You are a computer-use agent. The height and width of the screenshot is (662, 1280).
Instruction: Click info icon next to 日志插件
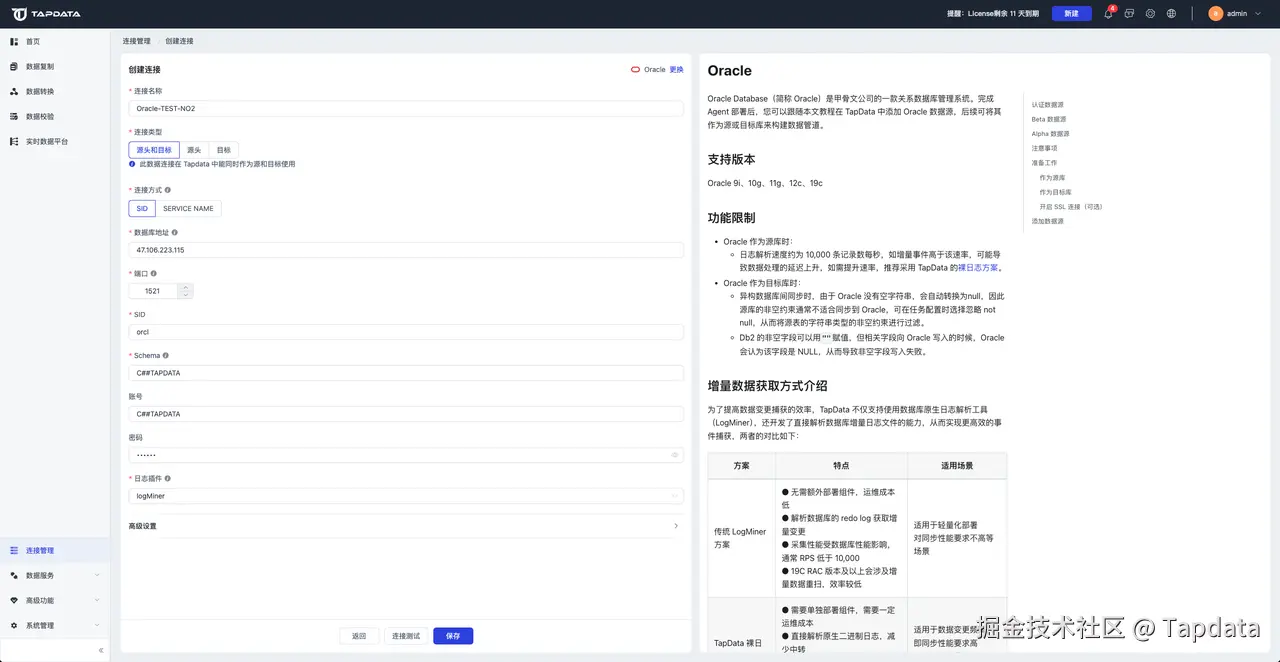point(167,478)
